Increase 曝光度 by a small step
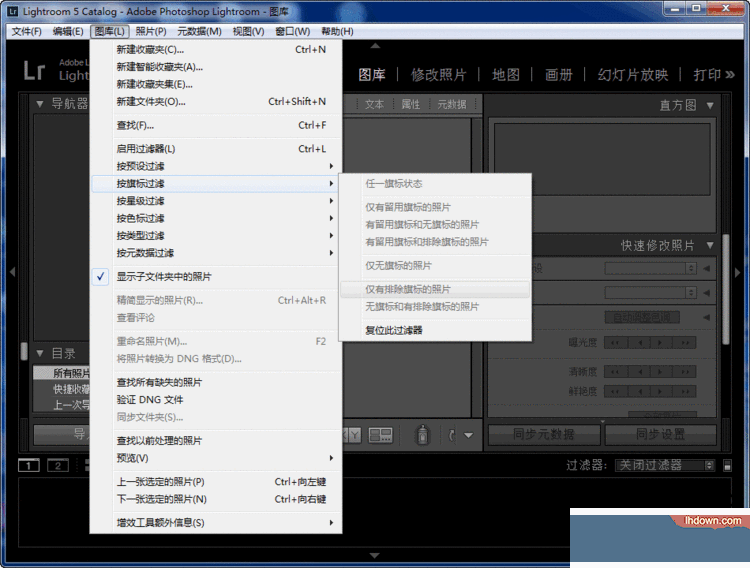The height and width of the screenshot is (568, 750). click(662, 343)
